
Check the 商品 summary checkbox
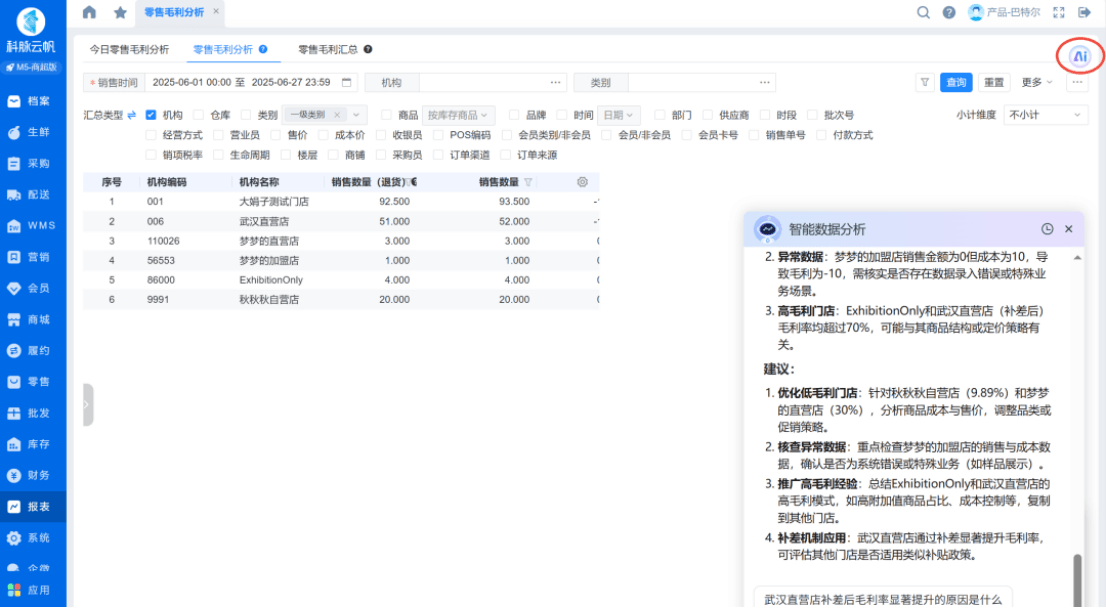coord(386,115)
